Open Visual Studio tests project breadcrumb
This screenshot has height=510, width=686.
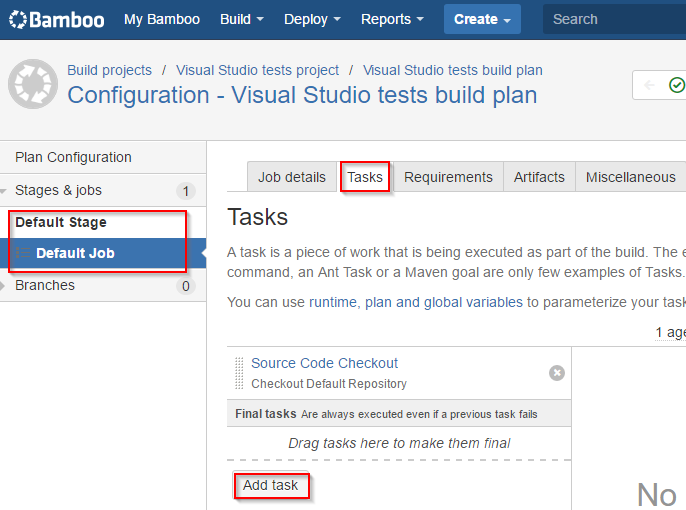point(257,70)
